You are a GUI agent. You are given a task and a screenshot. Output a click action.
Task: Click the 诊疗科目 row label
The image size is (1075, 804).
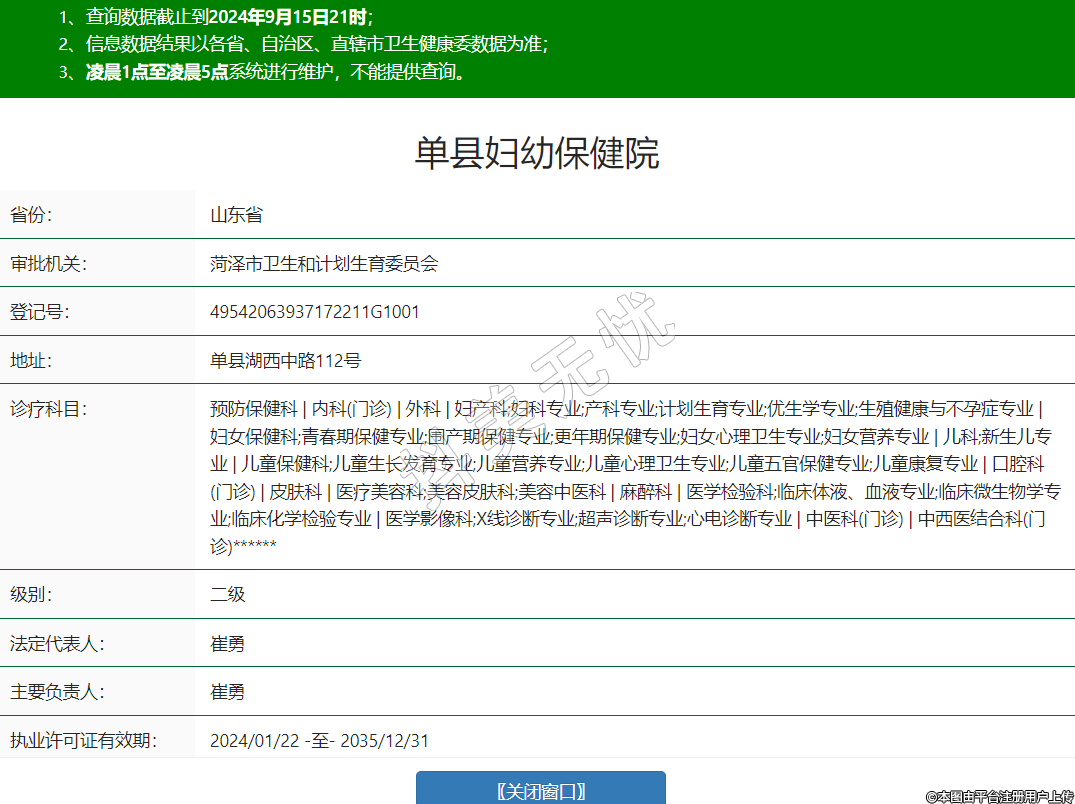(x=48, y=409)
